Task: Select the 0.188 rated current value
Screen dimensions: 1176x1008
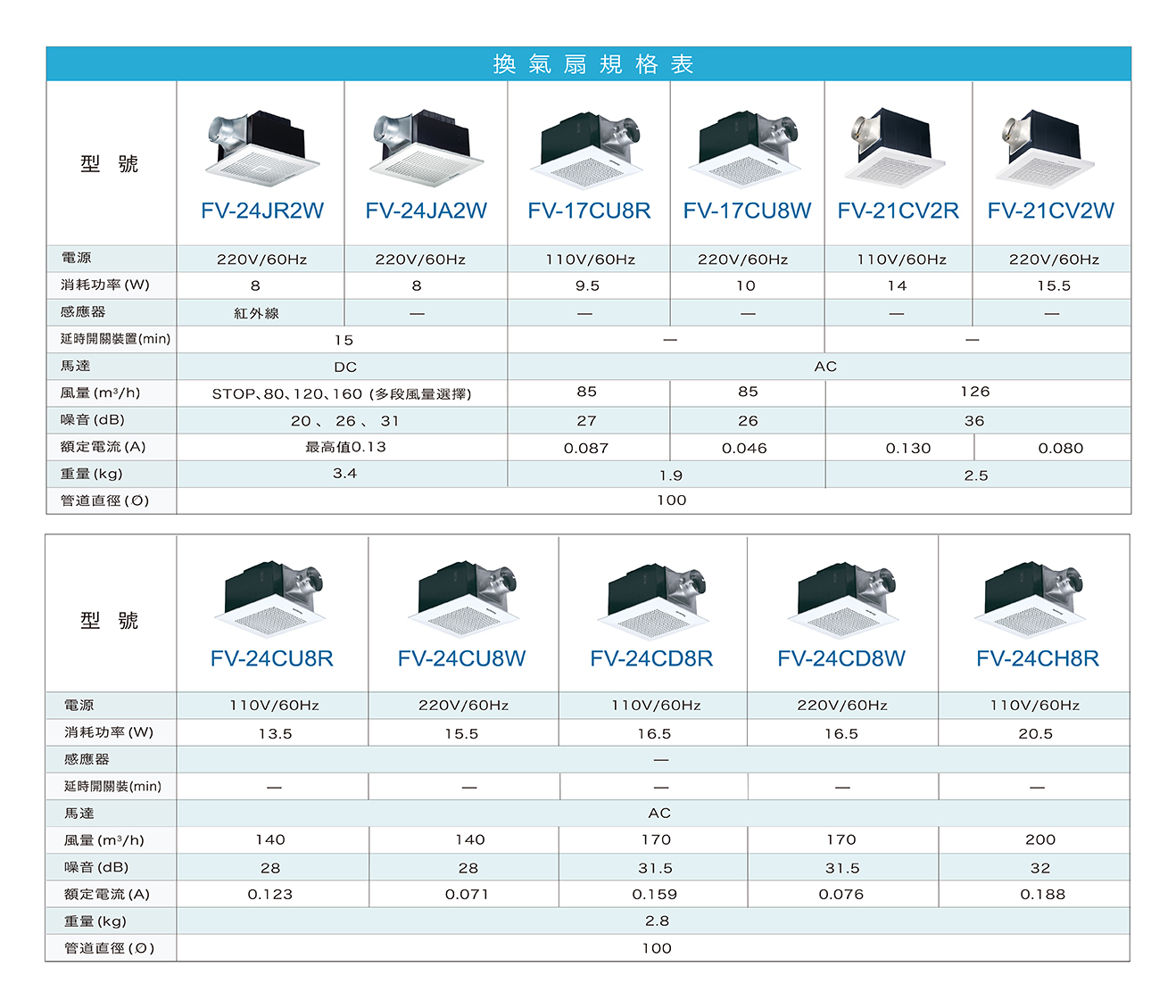Action: pyautogui.click(x=1042, y=894)
